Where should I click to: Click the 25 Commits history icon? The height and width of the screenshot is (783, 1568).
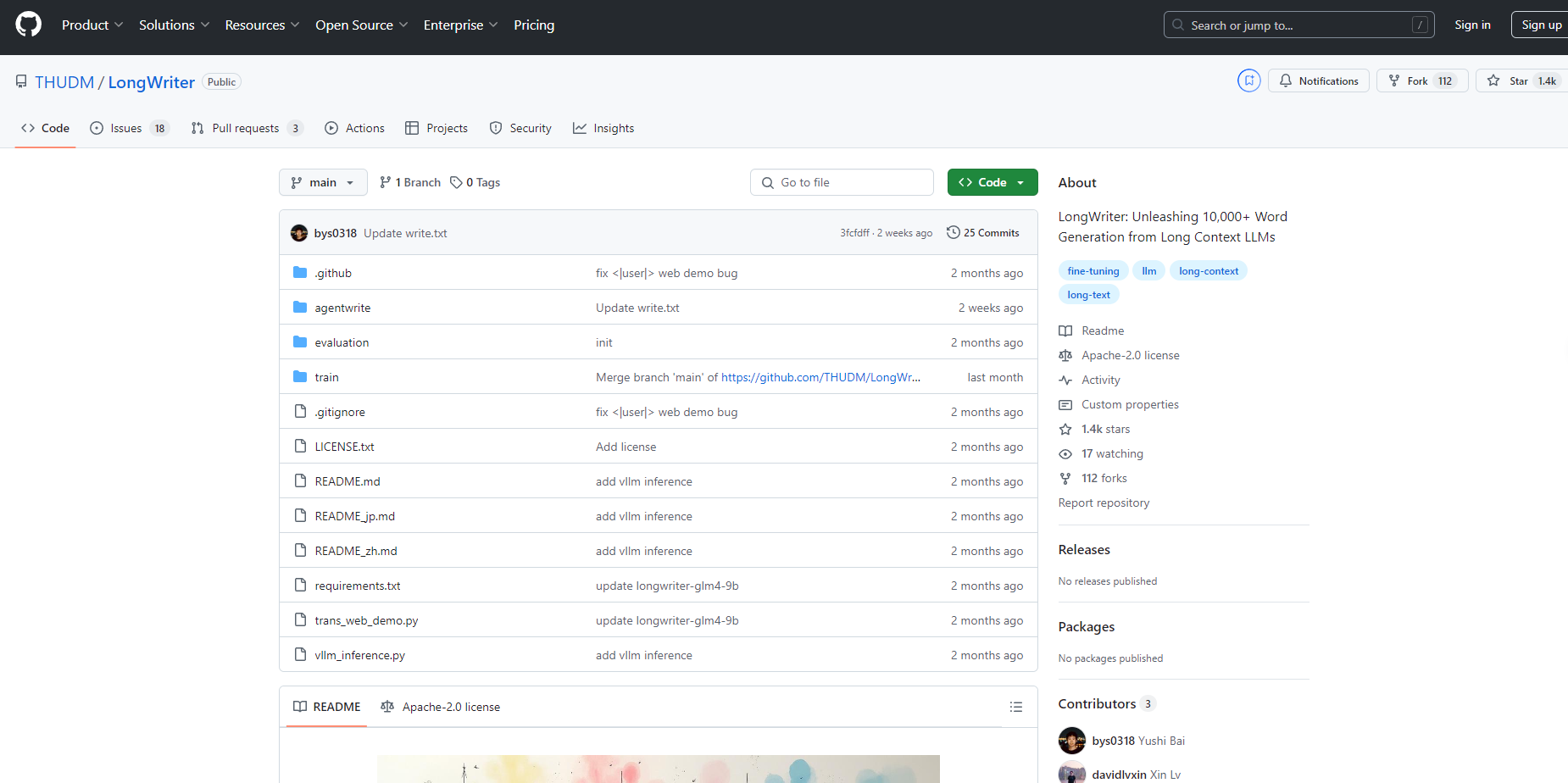click(954, 233)
